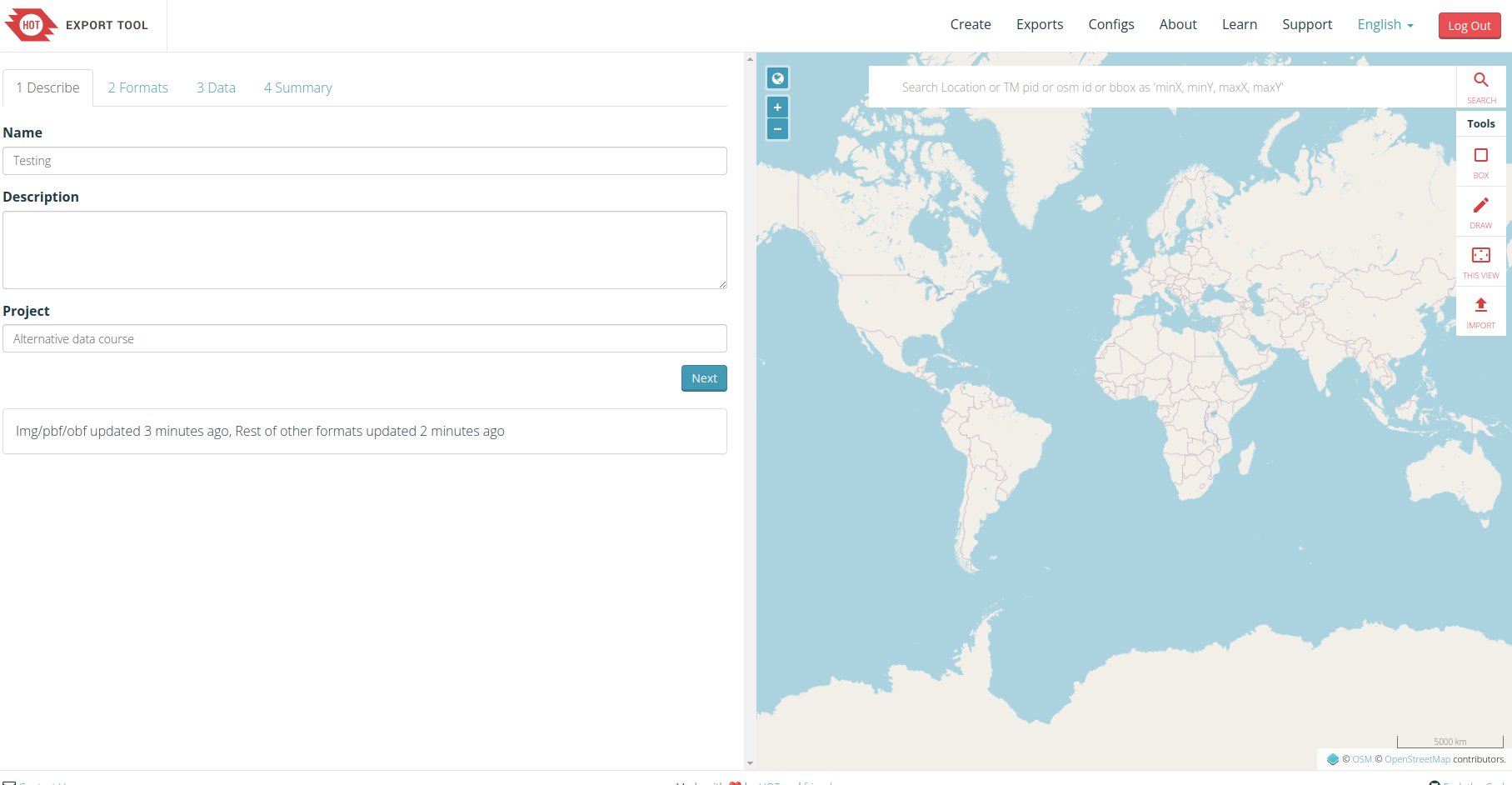This screenshot has height=785, width=1512.
Task: Open the 3 Data tab
Action: (216, 87)
